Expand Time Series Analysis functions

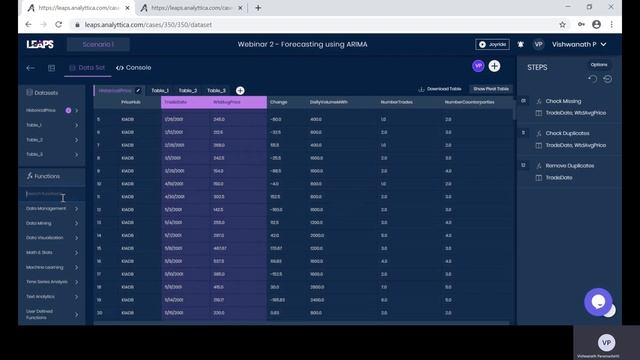pos(76,282)
